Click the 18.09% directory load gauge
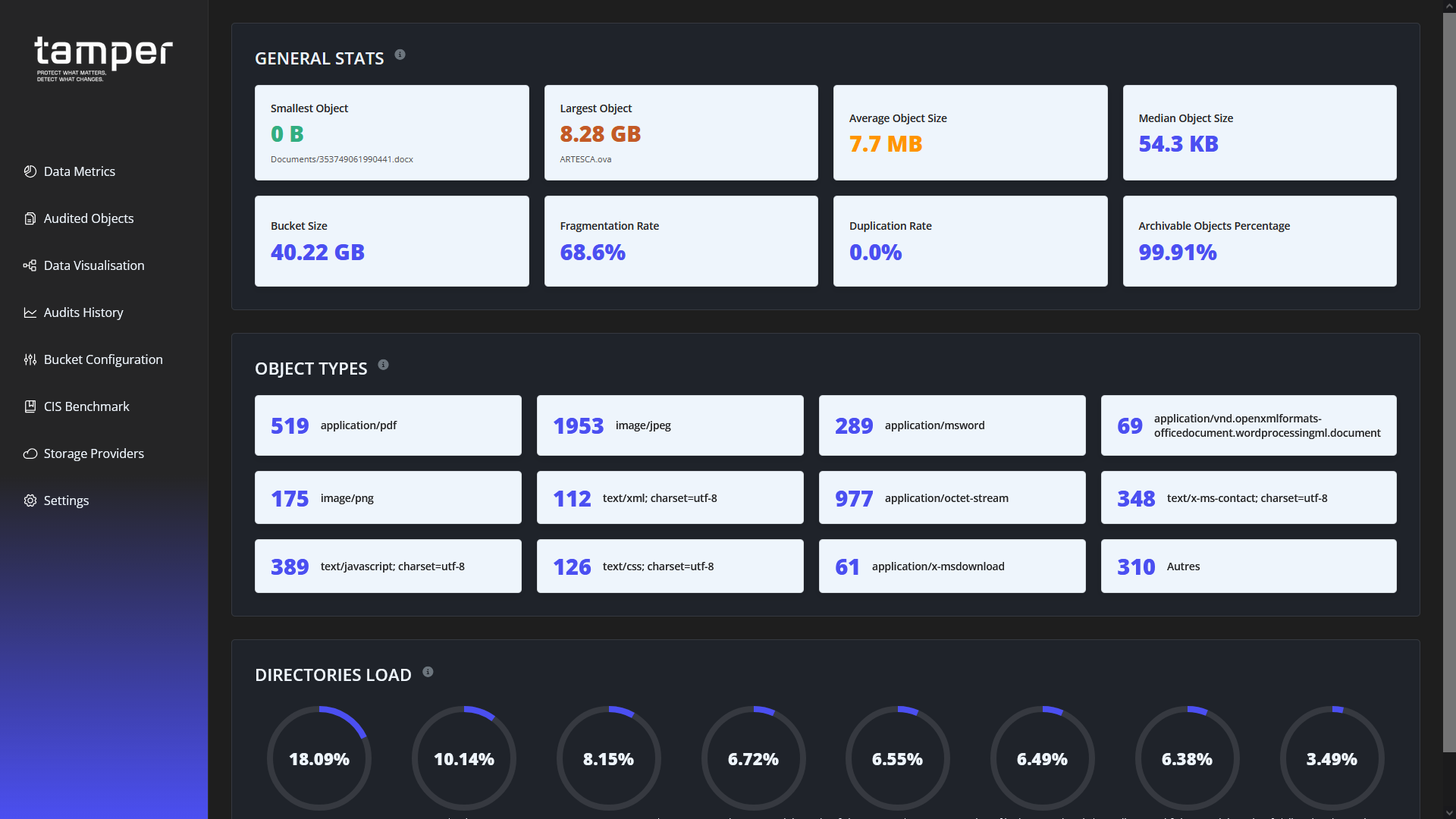Viewport: 1456px width, 819px height. tap(319, 758)
